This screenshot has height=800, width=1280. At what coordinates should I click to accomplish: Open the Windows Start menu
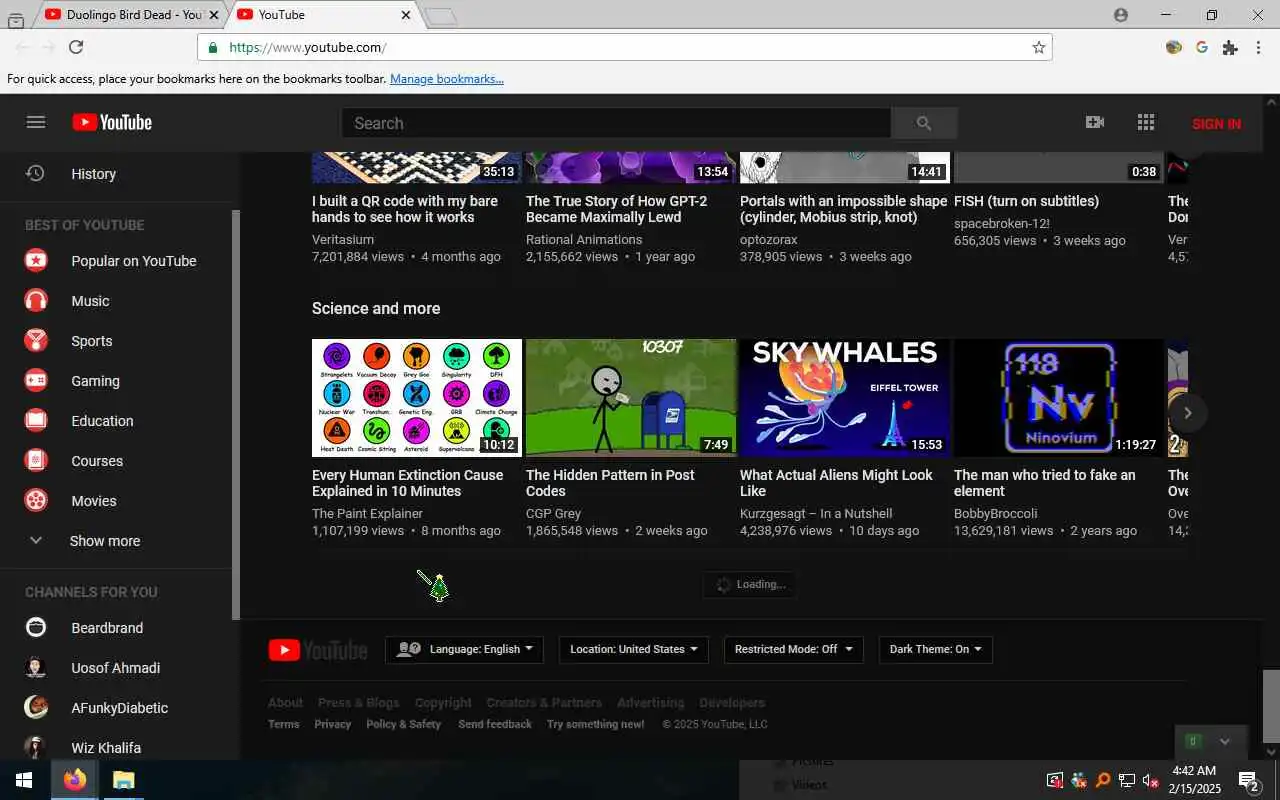(24, 780)
